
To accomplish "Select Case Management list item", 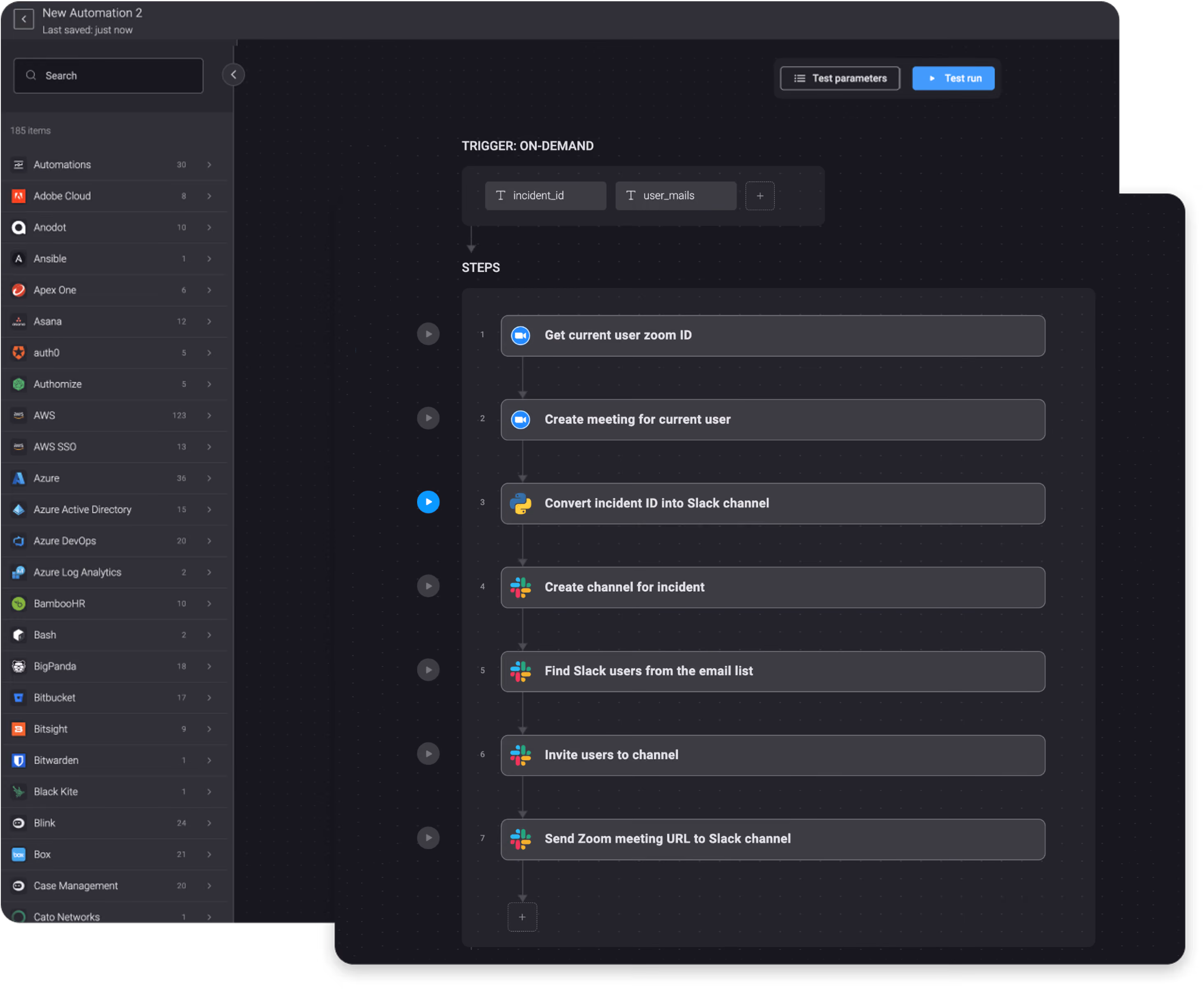I will [x=114, y=886].
